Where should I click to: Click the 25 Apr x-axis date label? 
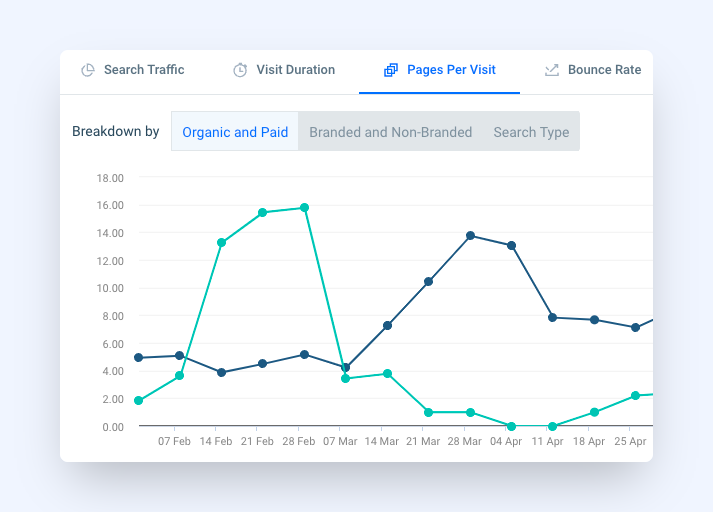[x=630, y=442]
